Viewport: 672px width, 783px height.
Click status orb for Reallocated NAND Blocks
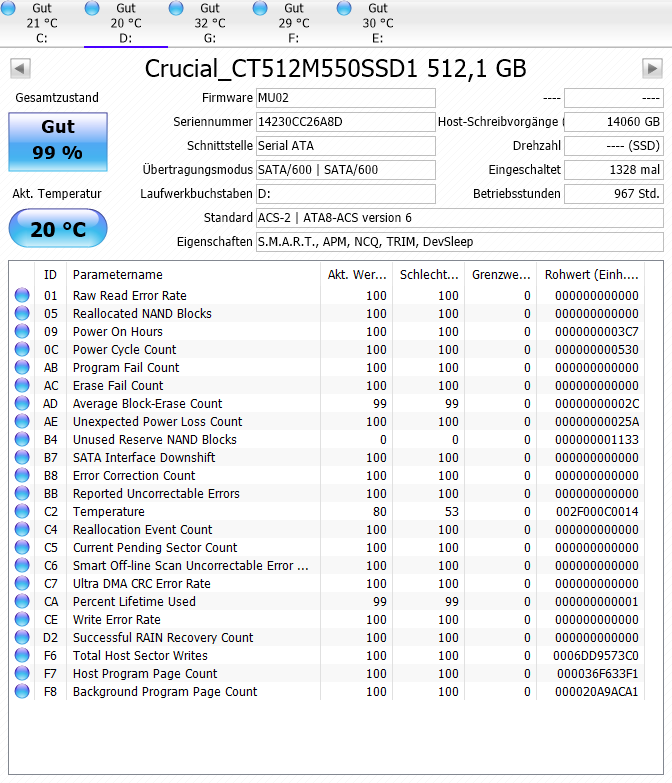click(x=22, y=313)
